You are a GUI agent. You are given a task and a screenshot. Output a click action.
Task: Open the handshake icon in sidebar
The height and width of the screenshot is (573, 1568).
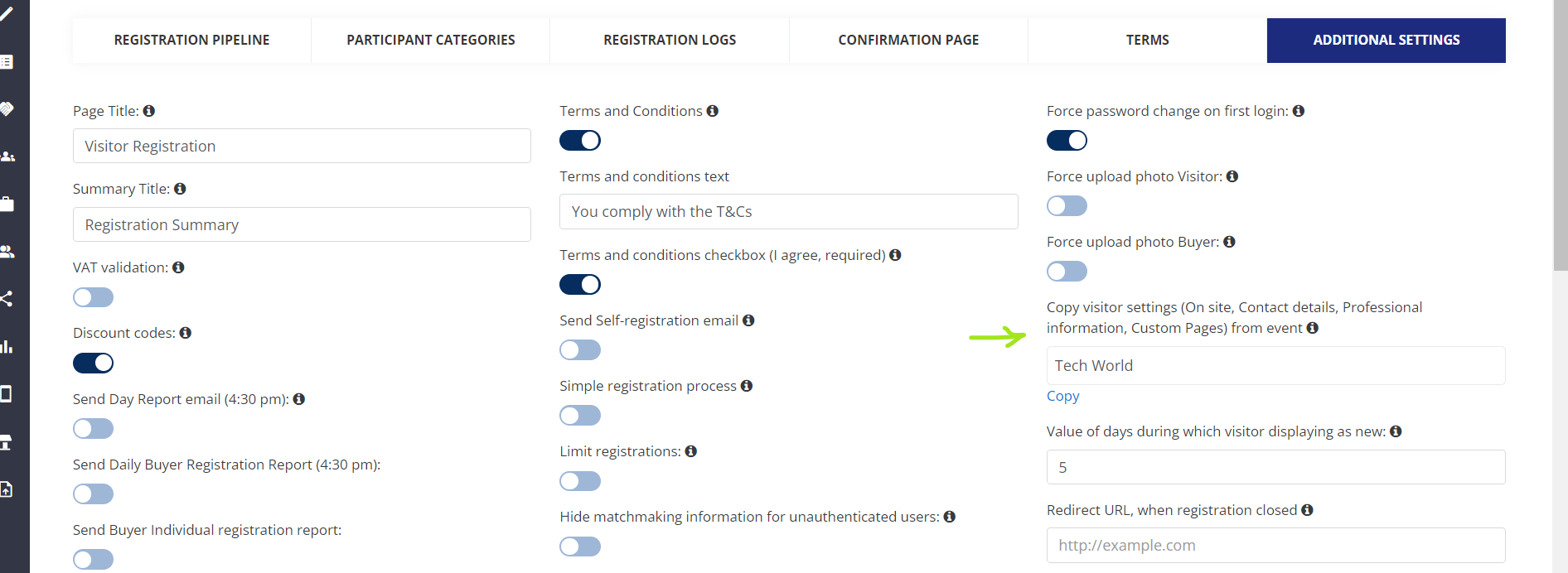point(7,109)
